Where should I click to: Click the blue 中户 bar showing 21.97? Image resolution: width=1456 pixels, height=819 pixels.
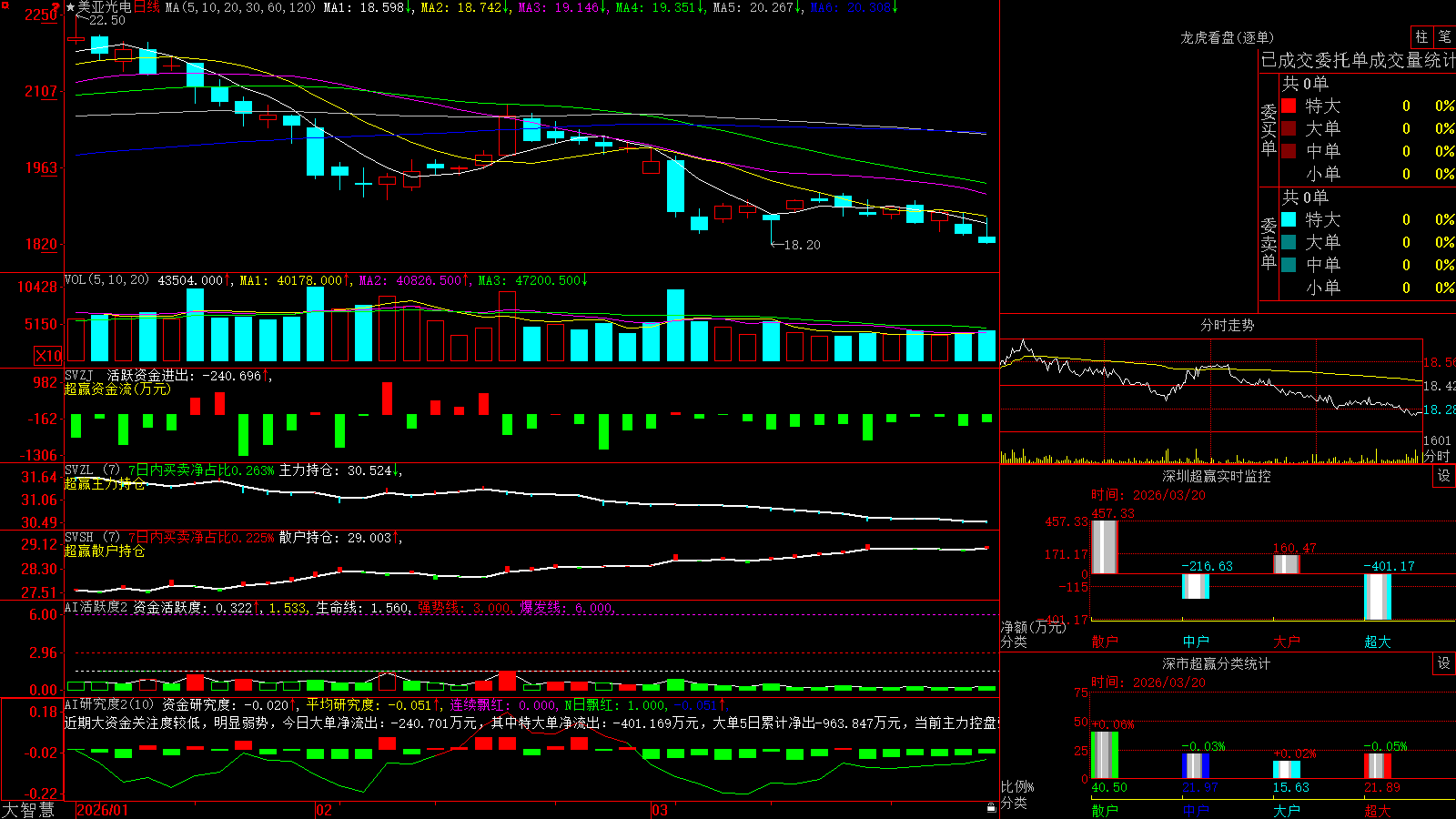(x=1196, y=765)
